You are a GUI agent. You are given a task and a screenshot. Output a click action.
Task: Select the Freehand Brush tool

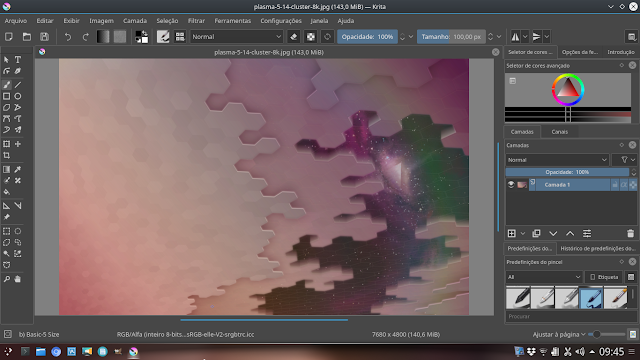point(7,85)
